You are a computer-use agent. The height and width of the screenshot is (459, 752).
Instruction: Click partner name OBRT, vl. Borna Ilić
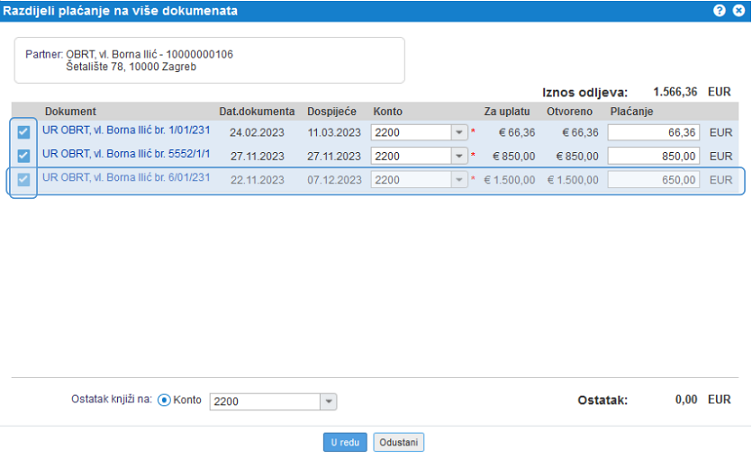click(x=111, y=54)
